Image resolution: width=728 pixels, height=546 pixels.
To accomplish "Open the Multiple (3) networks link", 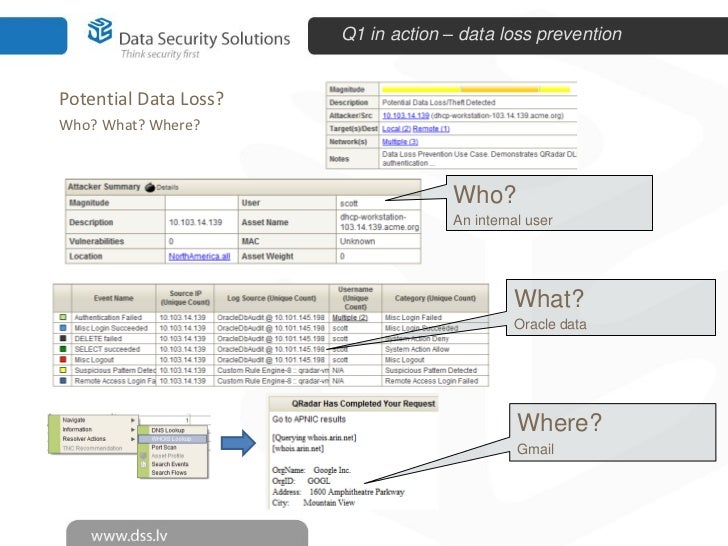I will click(400, 142).
